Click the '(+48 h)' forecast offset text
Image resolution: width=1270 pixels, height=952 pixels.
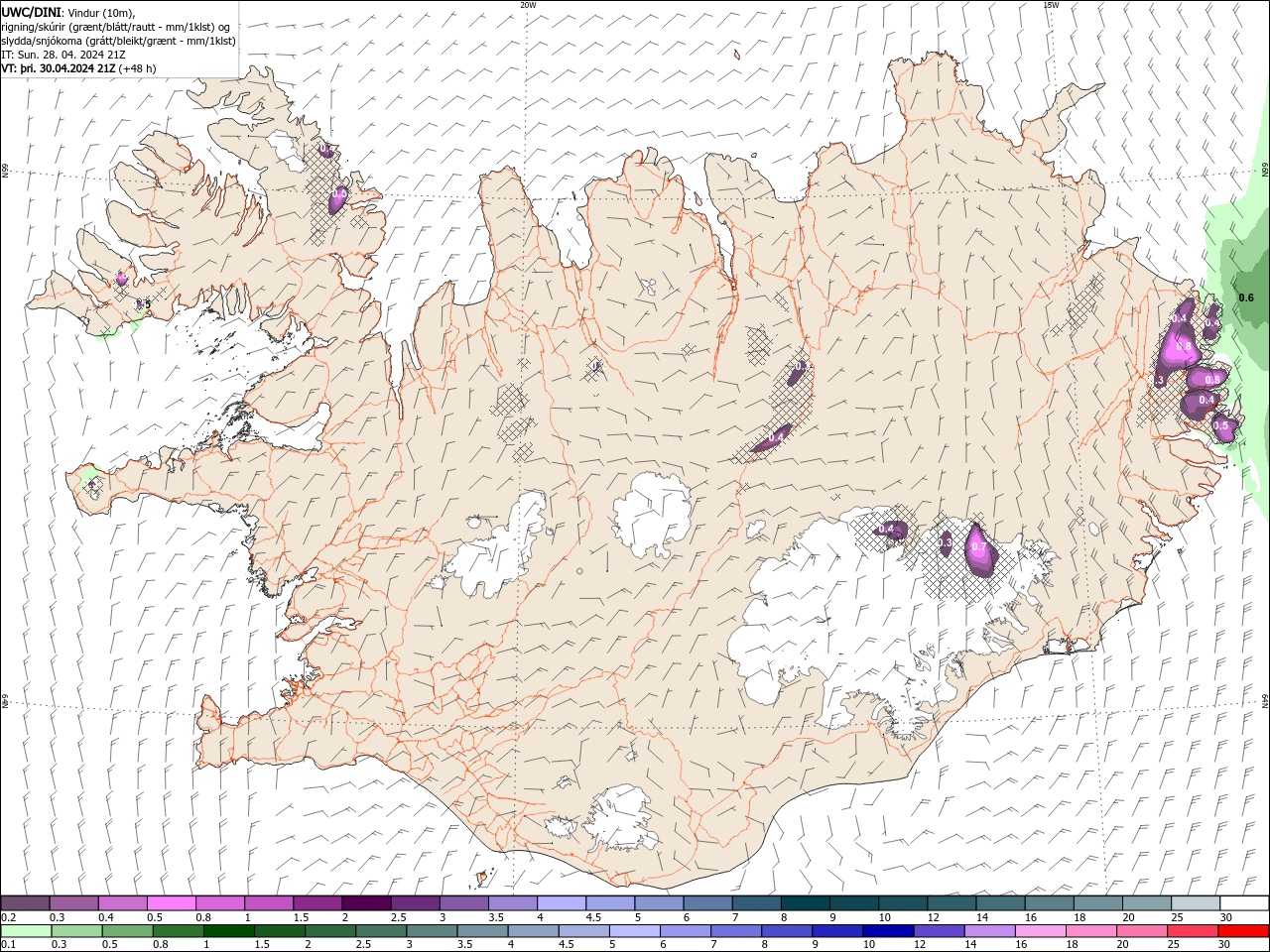(x=137, y=68)
